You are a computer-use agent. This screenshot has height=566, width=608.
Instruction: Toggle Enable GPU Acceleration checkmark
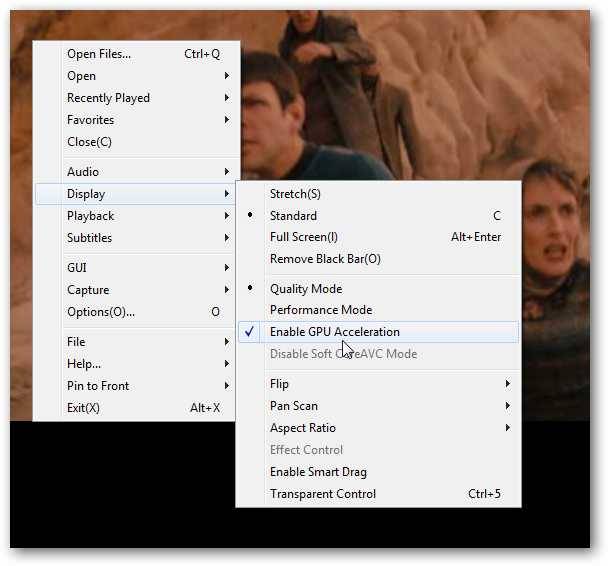[378, 332]
